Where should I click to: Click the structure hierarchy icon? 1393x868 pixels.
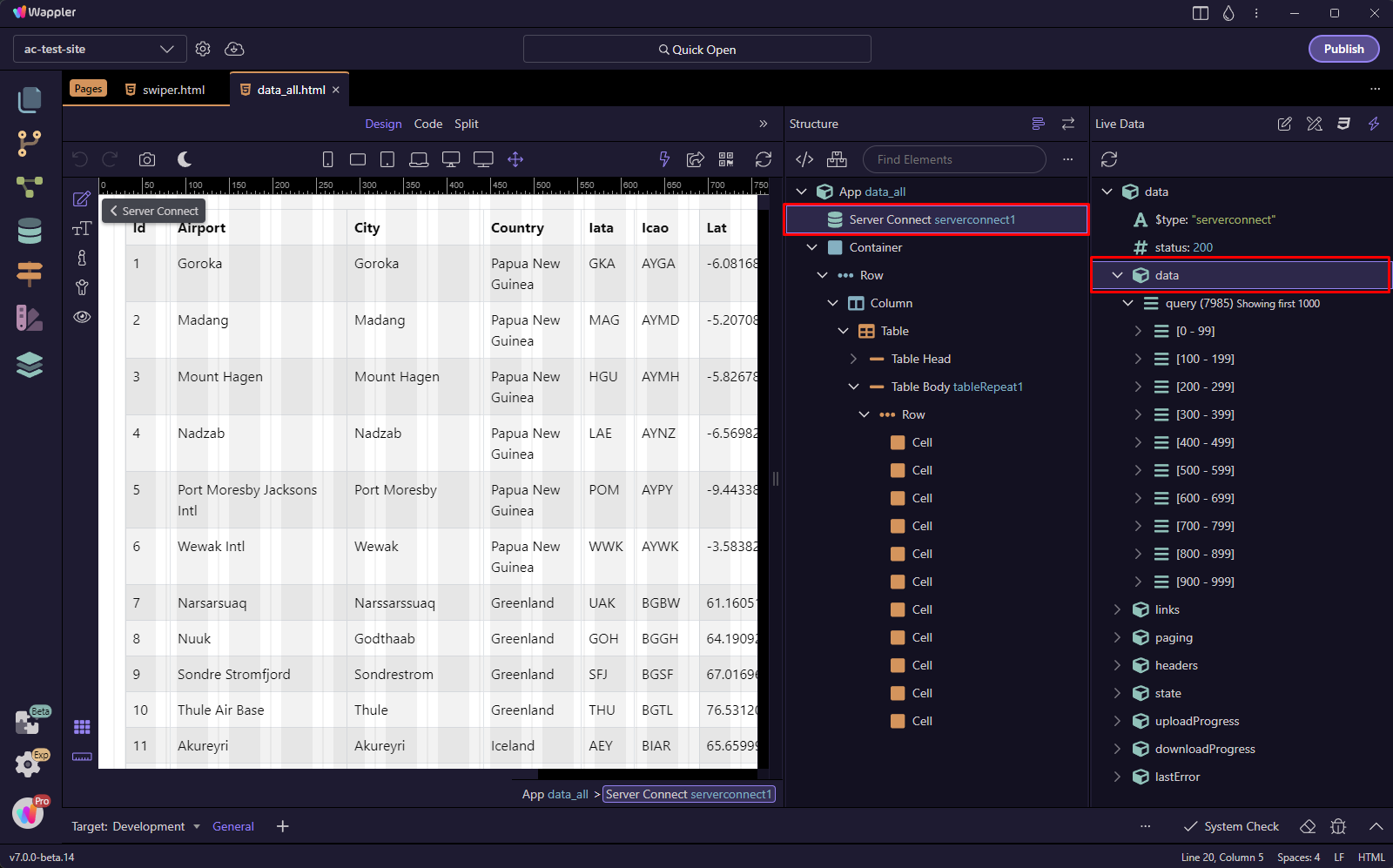pyautogui.click(x=837, y=159)
